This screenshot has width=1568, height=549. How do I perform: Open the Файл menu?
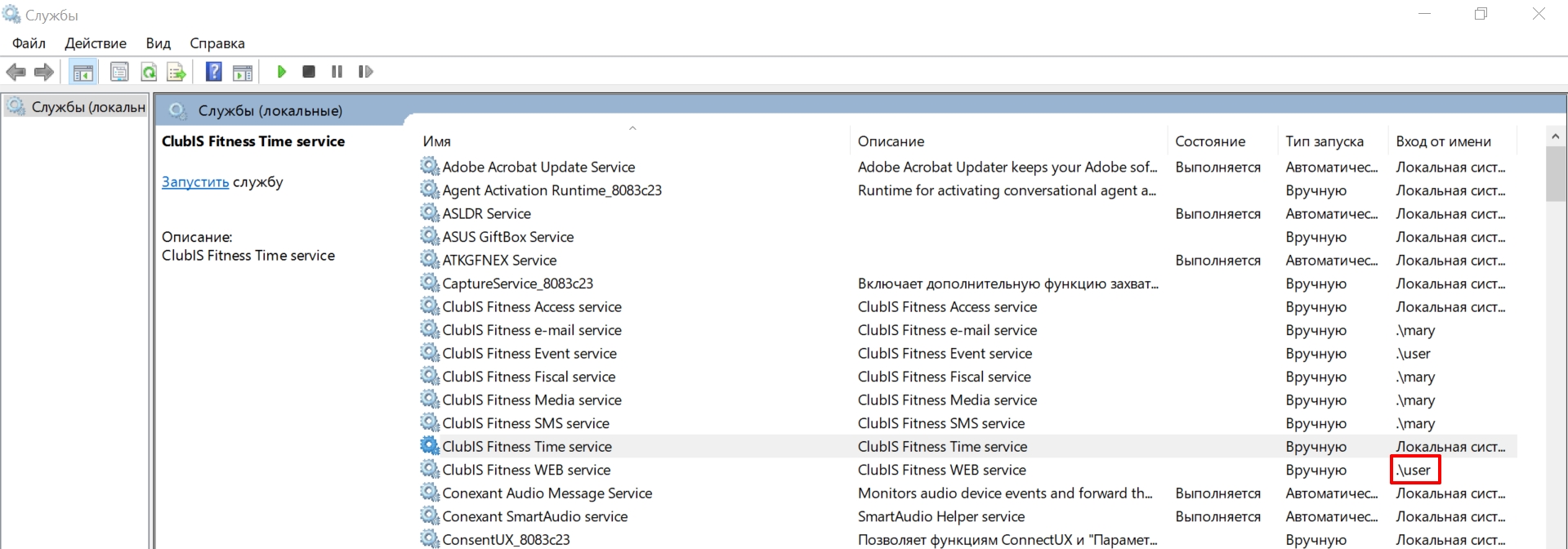pos(29,43)
